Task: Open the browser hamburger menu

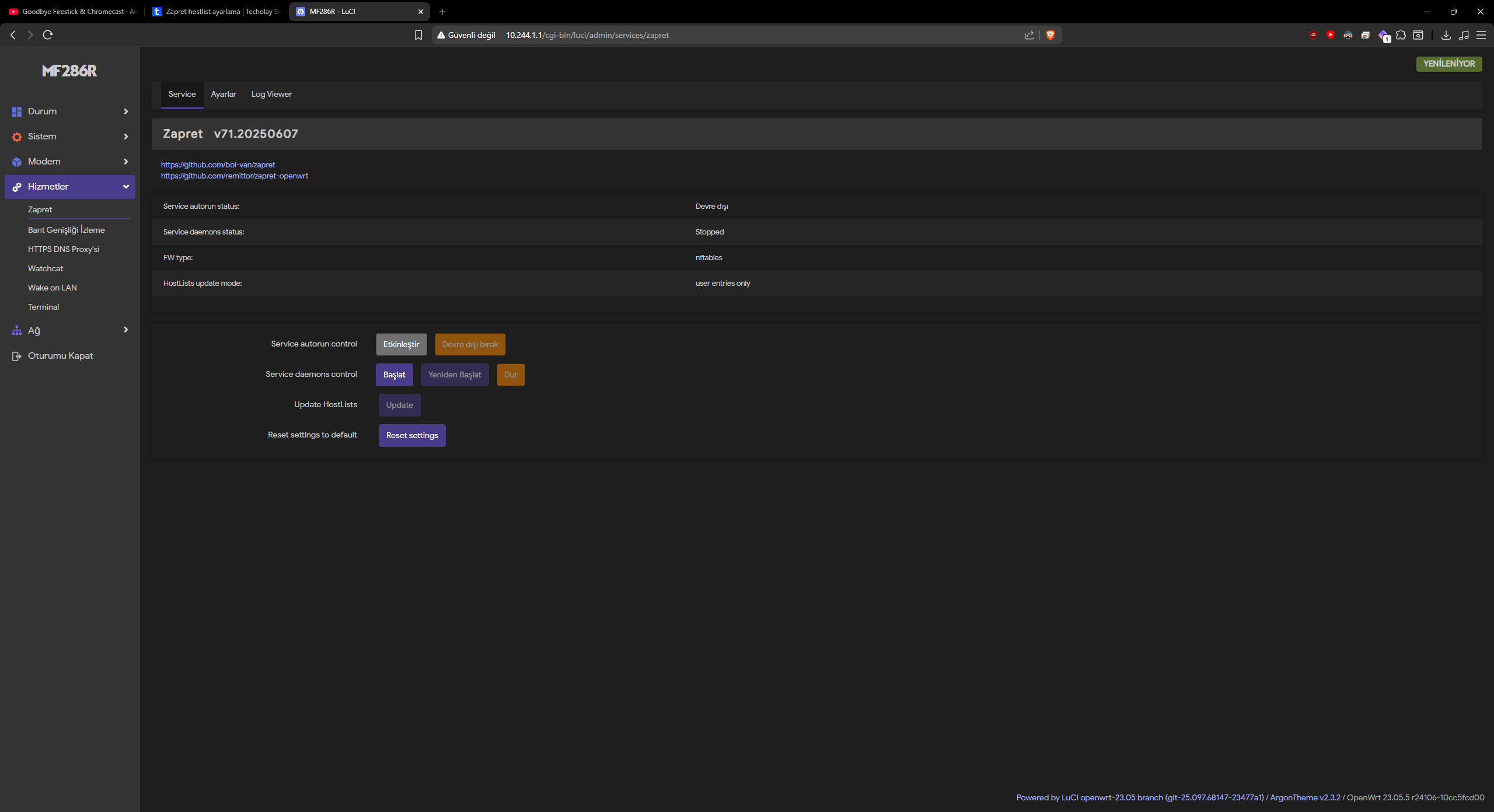Action: [1481, 35]
